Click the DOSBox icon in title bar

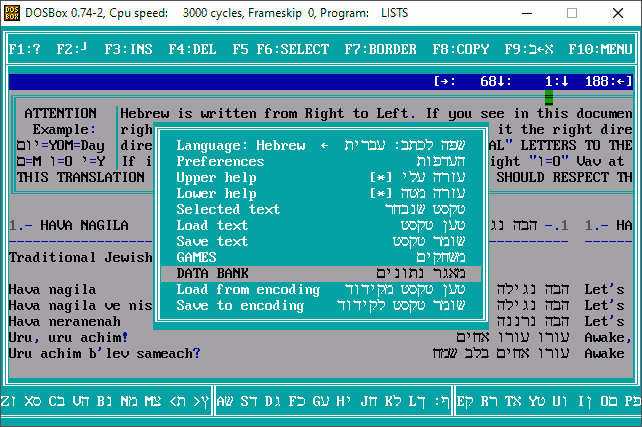coord(12,13)
